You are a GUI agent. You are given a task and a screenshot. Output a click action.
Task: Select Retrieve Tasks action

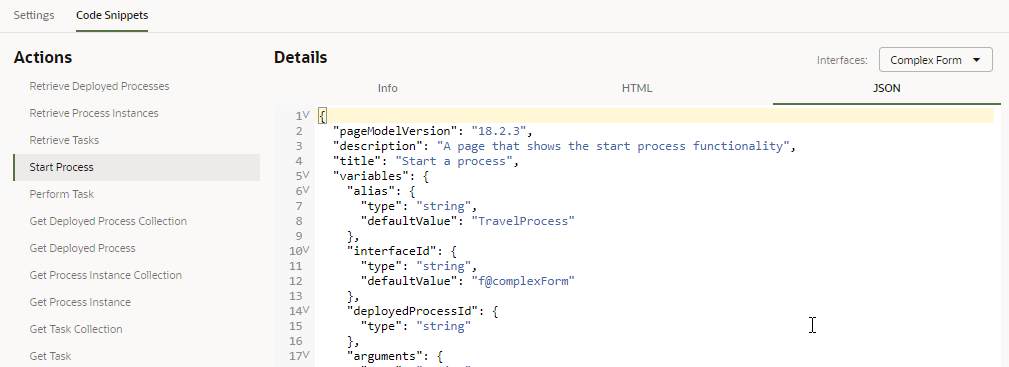pyautogui.click(x=64, y=140)
